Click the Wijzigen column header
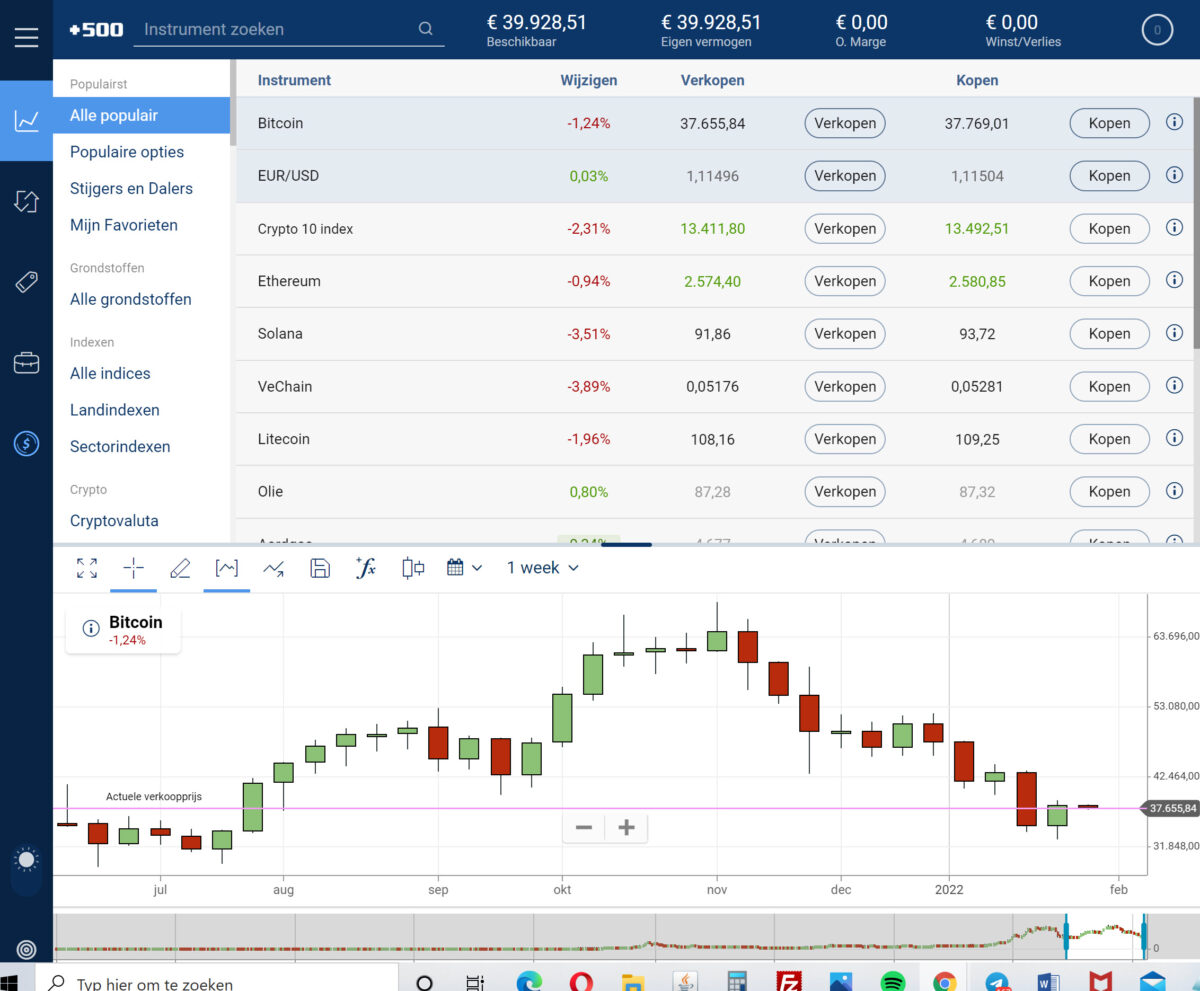 589,80
